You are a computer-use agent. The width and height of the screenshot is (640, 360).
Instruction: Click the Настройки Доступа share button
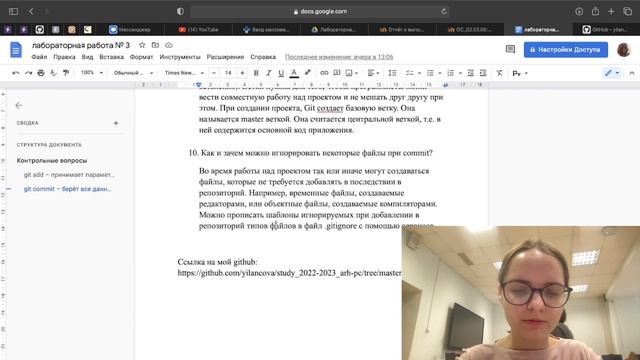point(566,50)
